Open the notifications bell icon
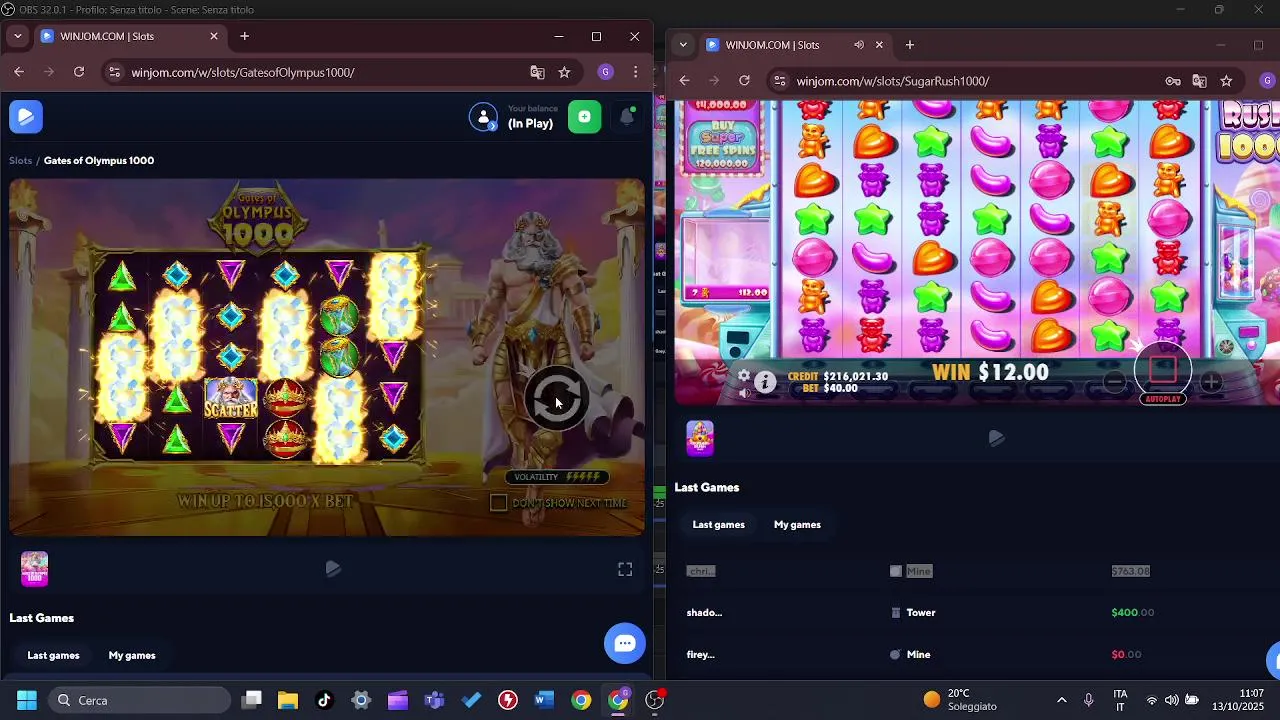Screen dimensions: 1280x720 (627, 117)
